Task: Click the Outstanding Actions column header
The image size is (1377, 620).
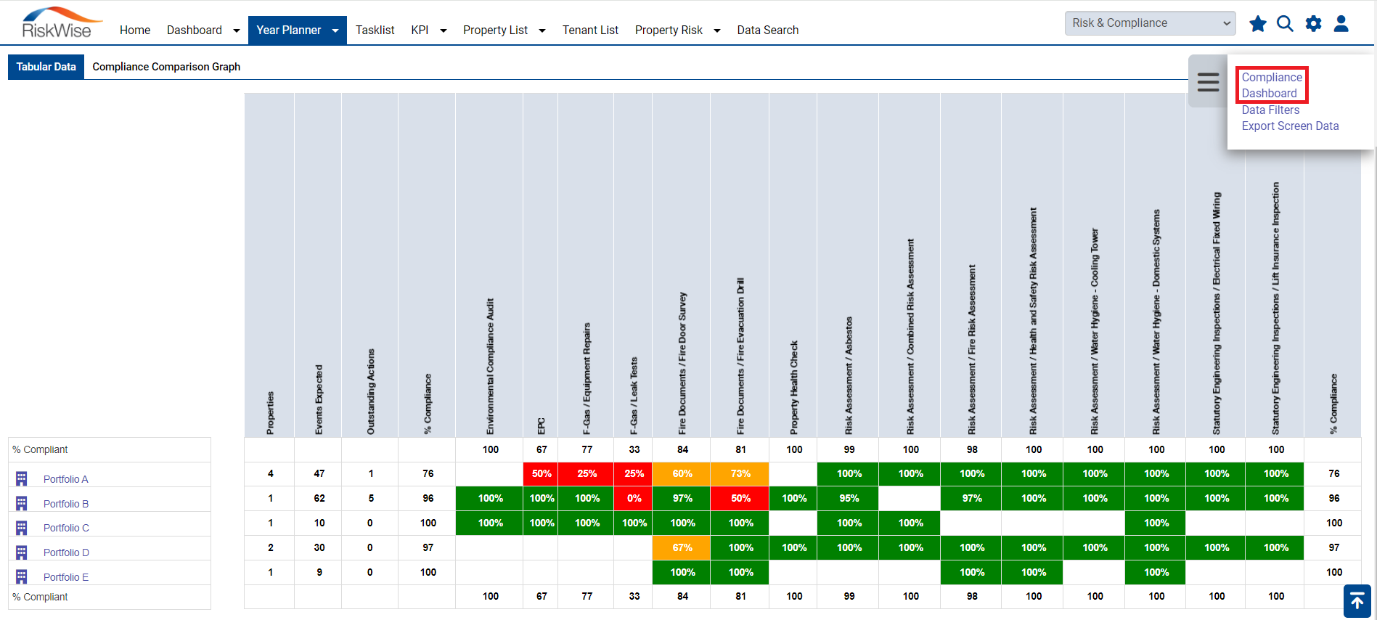Action: click(x=370, y=265)
